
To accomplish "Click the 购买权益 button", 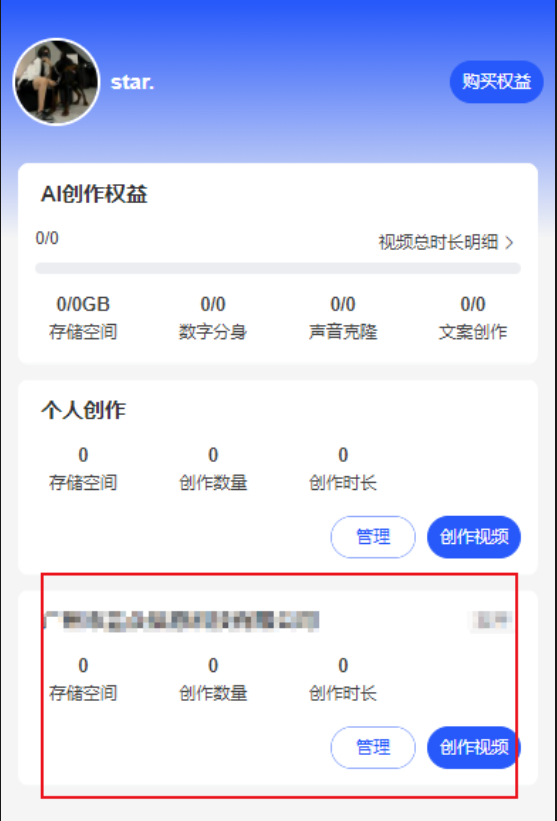I will [x=496, y=82].
